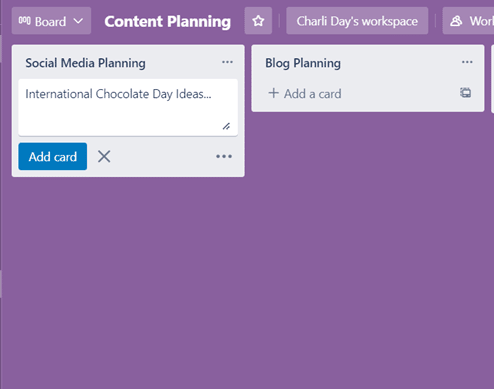
Task: Create card from template in Blog Planning
Action: (x=465, y=93)
